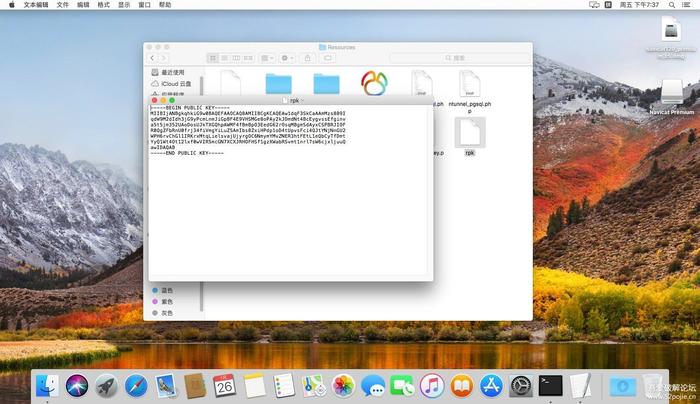Open the 格式 menu in menu bar
The image size is (700, 404).
click(x=103, y=4)
